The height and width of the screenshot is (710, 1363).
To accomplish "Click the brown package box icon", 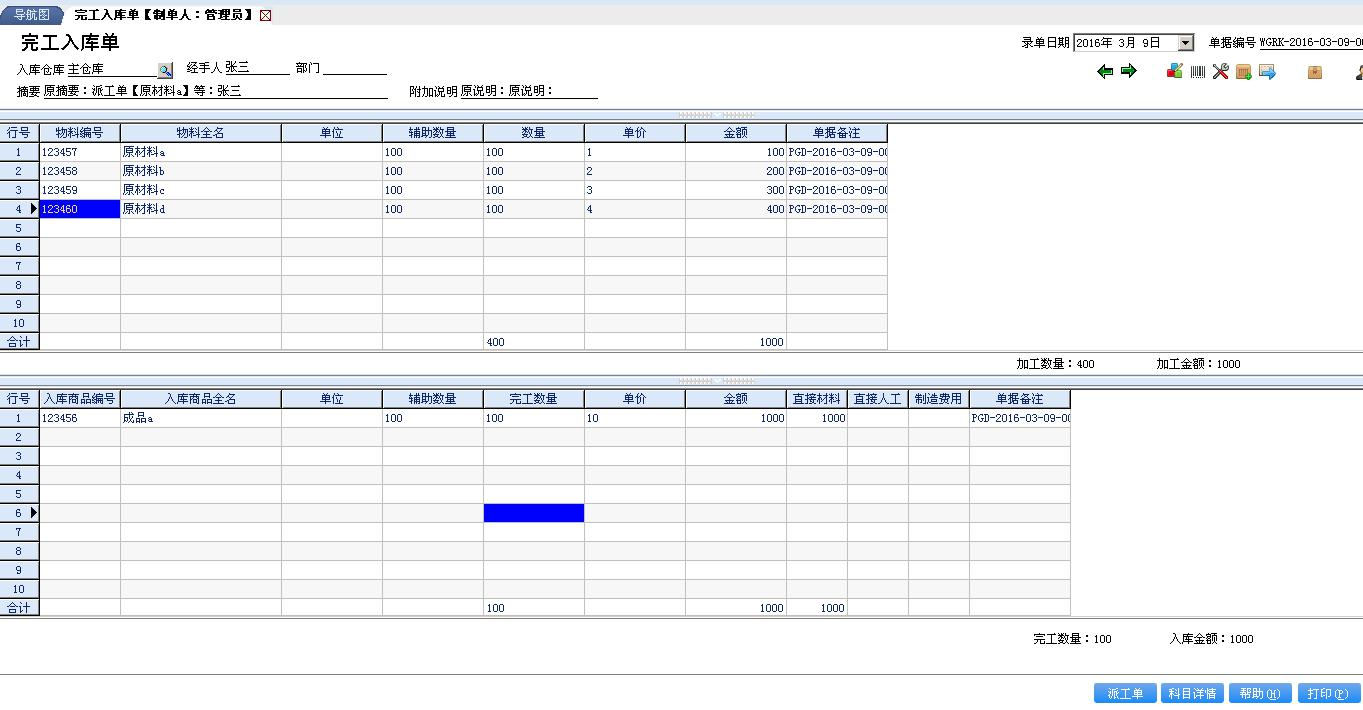I will coord(1315,72).
